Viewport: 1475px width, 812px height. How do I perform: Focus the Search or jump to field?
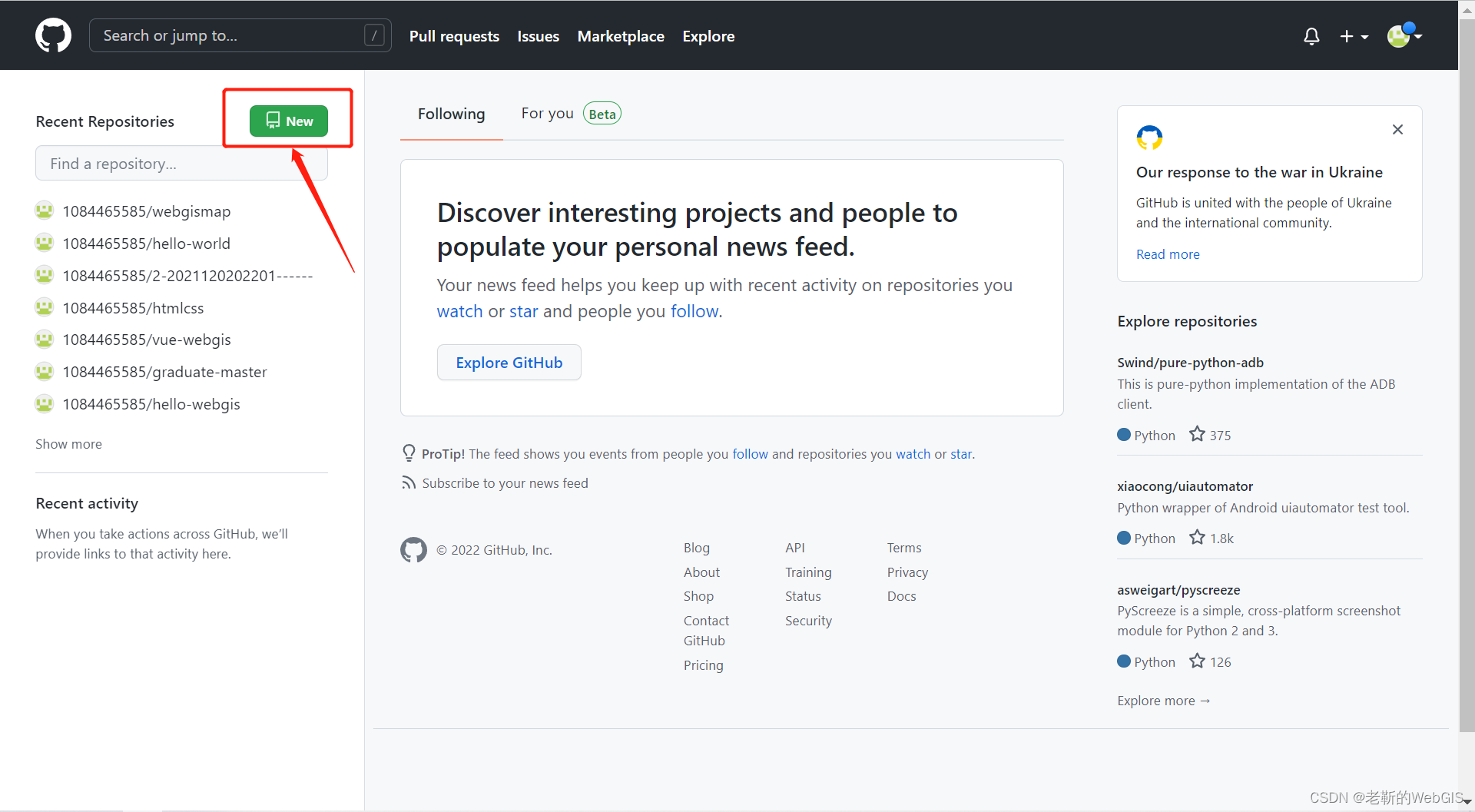point(240,35)
